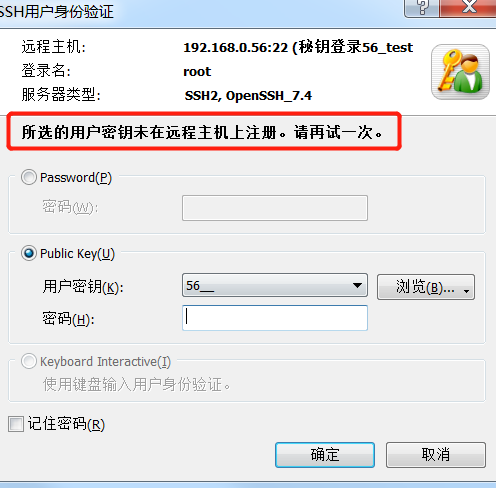Image resolution: width=496 pixels, height=488 pixels.
Task: Click the remote host address 192.168.0.56:22
Action: pos(236,47)
